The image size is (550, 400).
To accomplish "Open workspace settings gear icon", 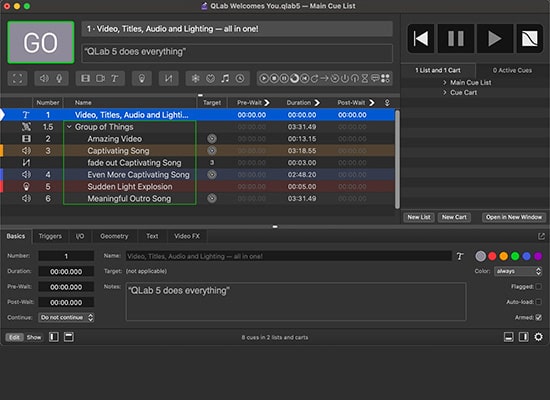I will point(538,337).
